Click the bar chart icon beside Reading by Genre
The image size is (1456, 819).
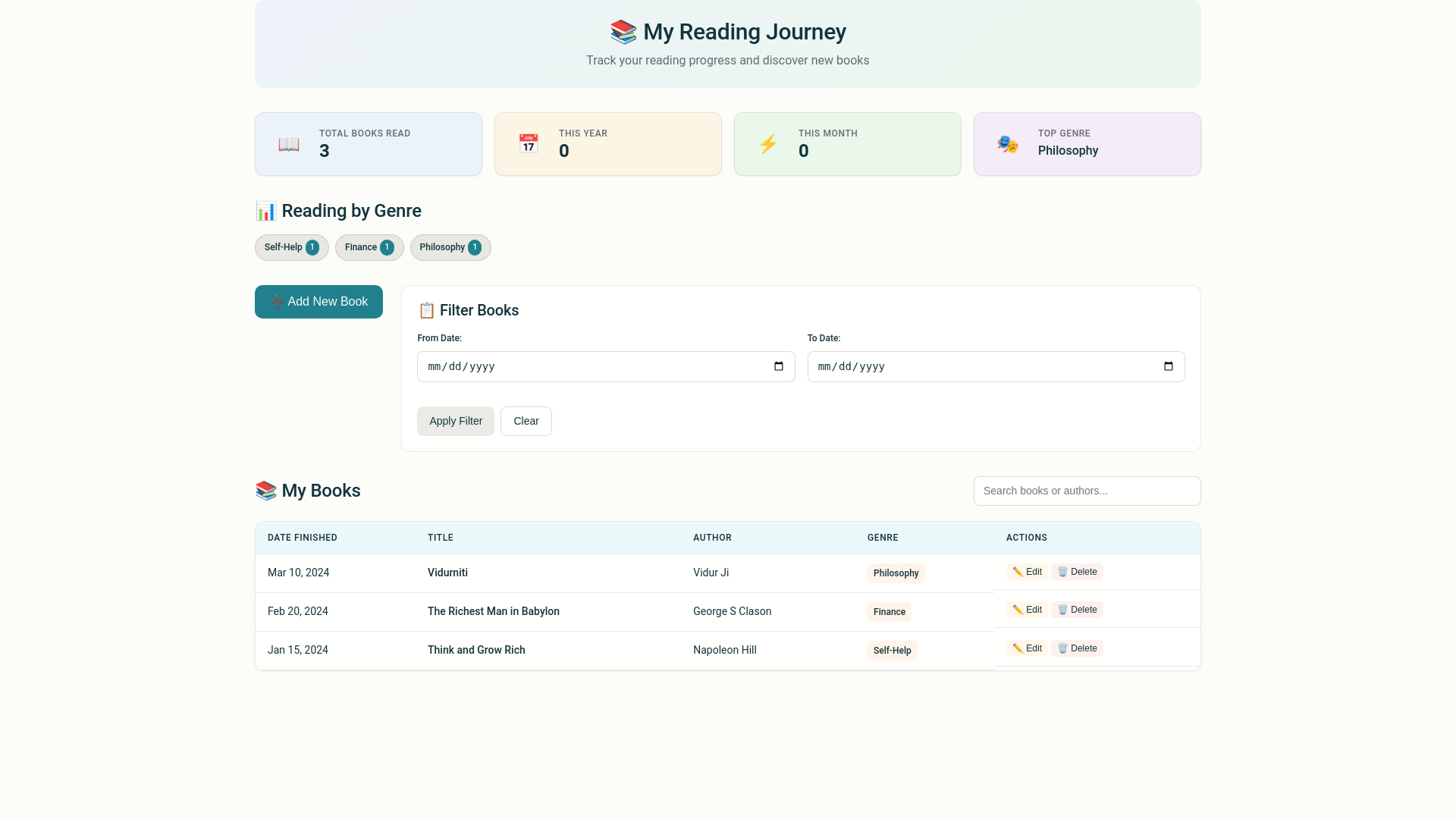[266, 211]
